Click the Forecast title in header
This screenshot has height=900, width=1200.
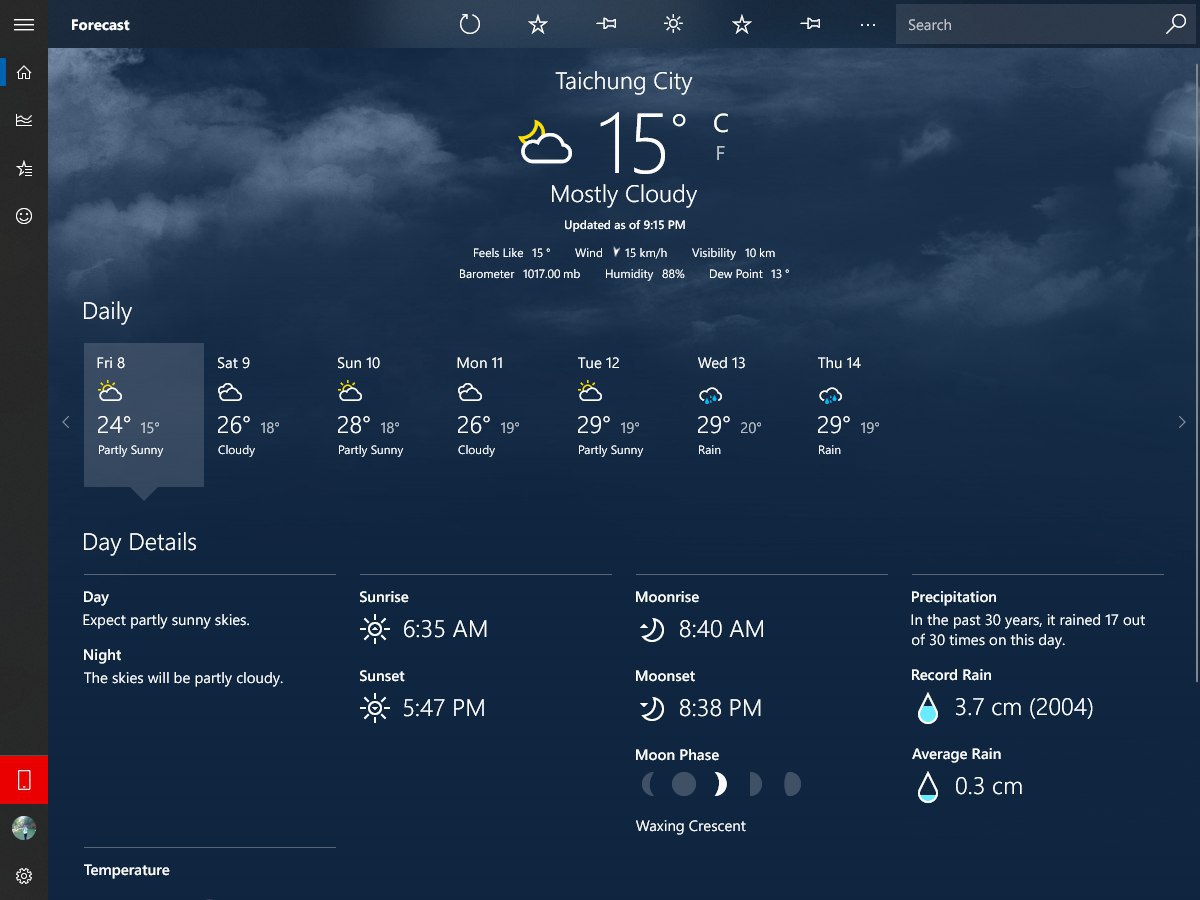pyautogui.click(x=100, y=25)
